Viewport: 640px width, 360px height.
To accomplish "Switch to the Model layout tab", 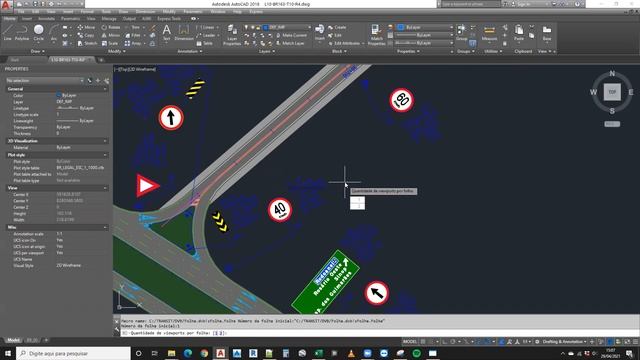I will pyautogui.click(x=13, y=340).
